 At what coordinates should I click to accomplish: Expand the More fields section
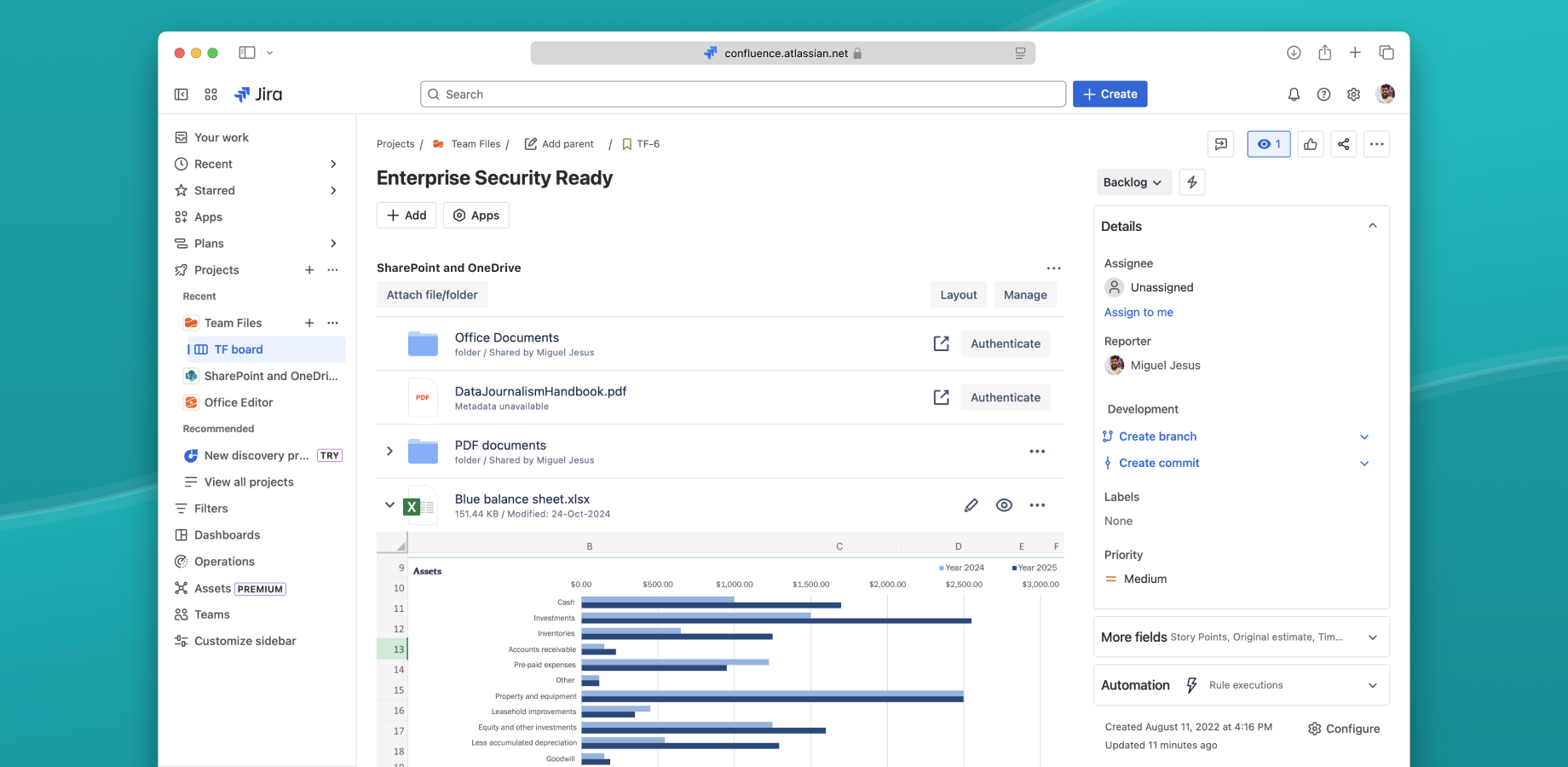(x=1373, y=637)
